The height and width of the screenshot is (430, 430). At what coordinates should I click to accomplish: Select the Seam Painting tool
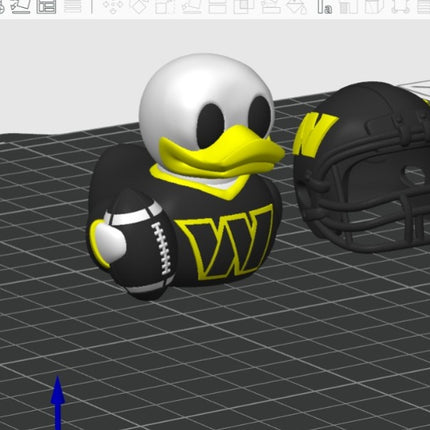[296, 6]
